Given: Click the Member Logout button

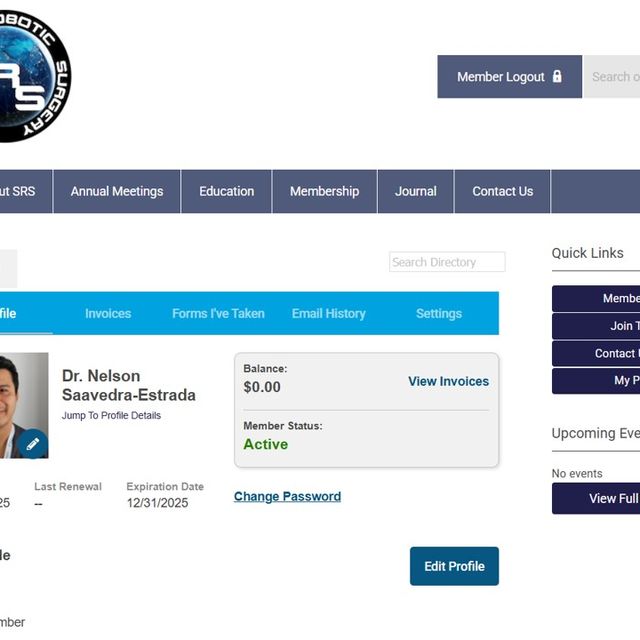Looking at the screenshot, I should click(x=509, y=77).
